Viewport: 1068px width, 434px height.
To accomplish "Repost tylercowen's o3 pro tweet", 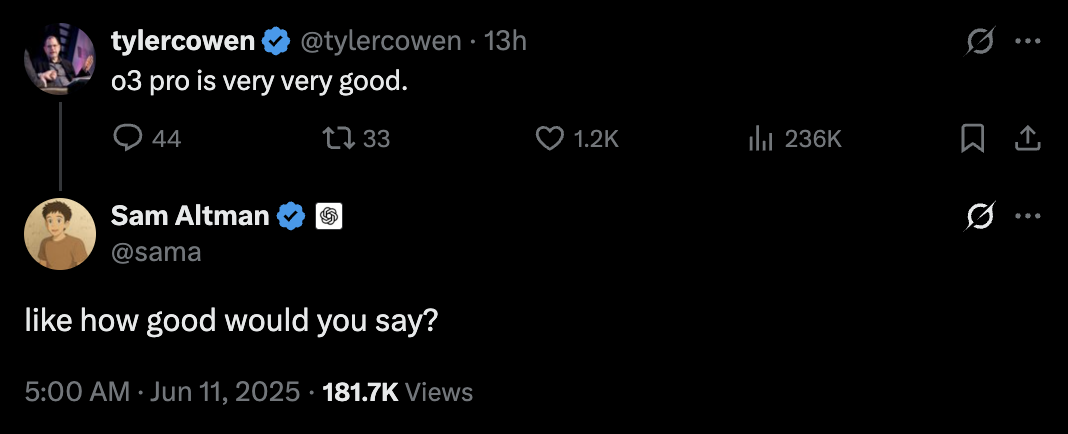I will (x=356, y=139).
